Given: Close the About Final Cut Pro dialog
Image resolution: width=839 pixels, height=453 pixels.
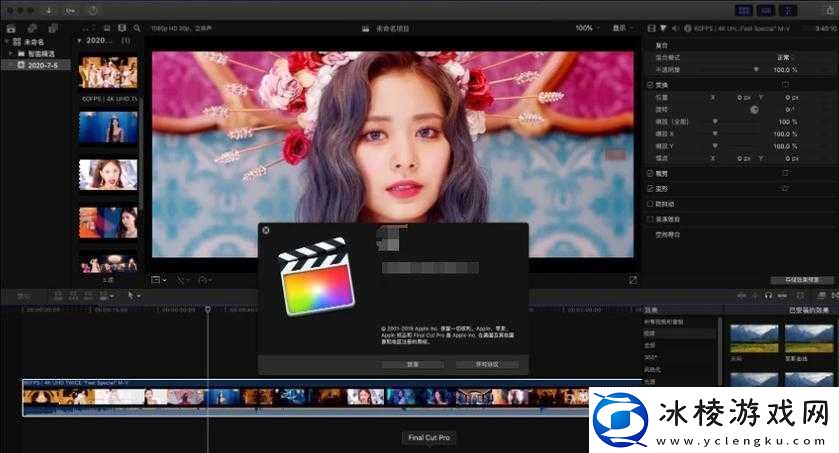Looking at the screenshot, I should pos(266,230).
